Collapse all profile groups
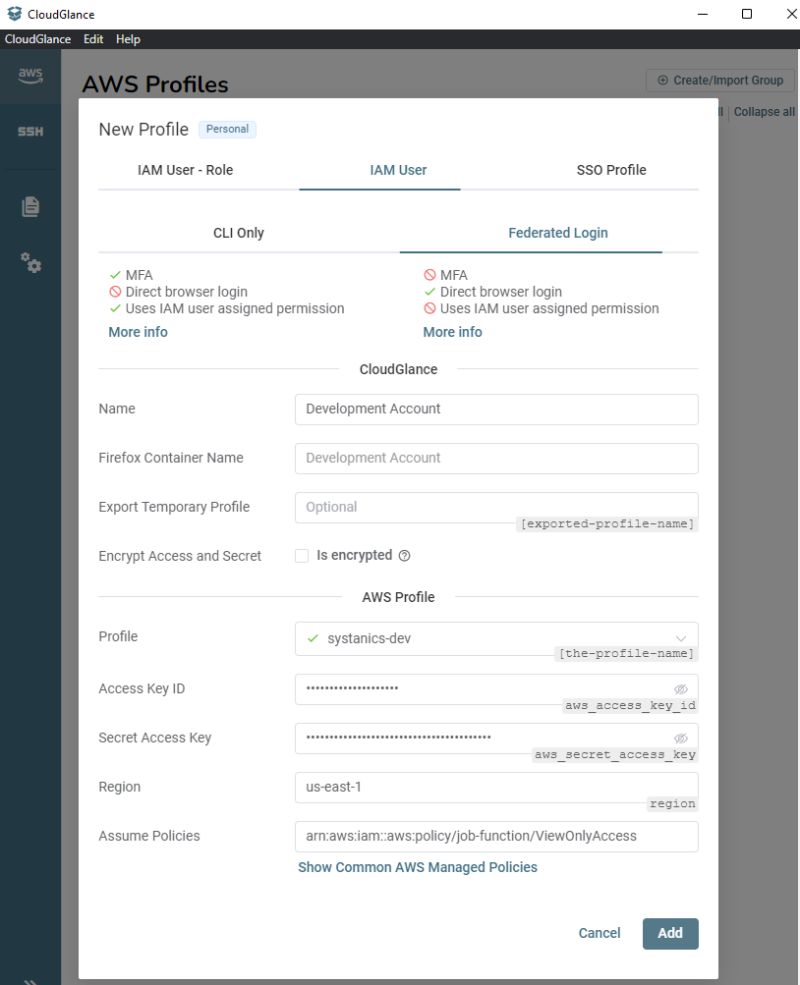Screen dimensions: 800x985 point(763,111)
